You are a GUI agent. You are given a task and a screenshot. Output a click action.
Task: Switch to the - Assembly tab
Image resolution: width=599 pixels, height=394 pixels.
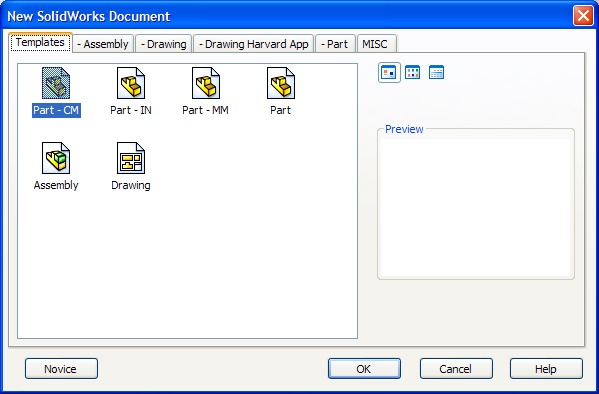click(103, 44)
